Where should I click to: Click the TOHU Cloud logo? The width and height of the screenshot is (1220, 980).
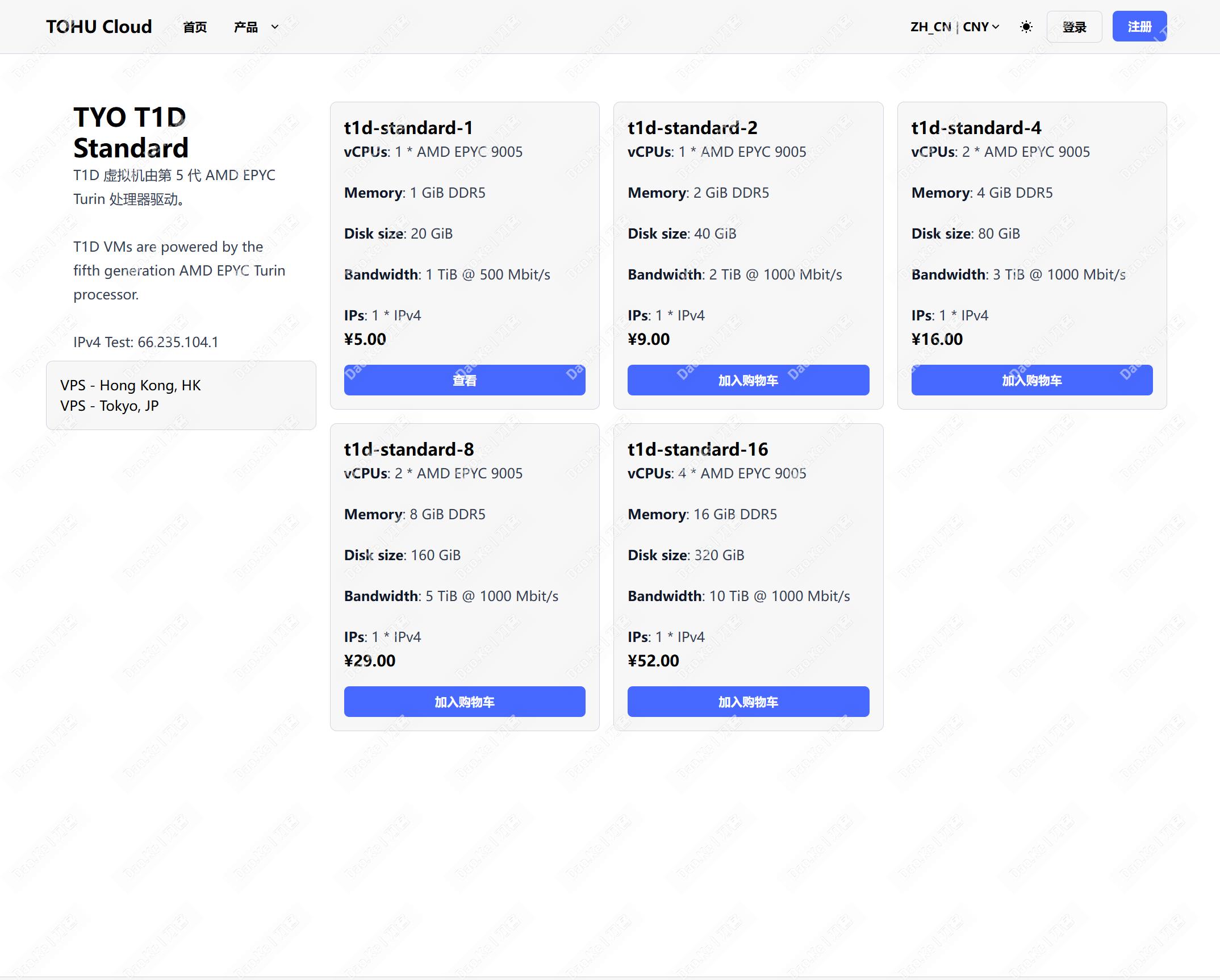pos(99,27)
